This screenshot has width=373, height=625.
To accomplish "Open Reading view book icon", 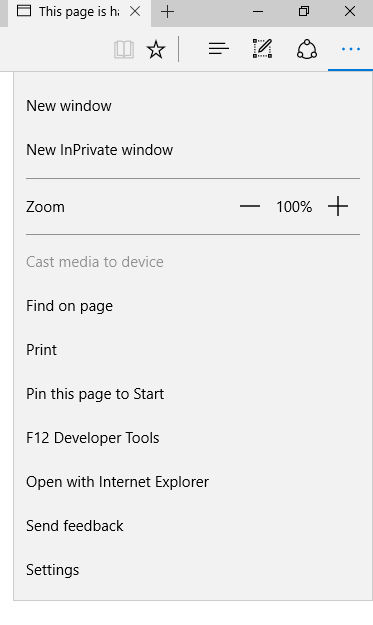I will pos(124,50).
